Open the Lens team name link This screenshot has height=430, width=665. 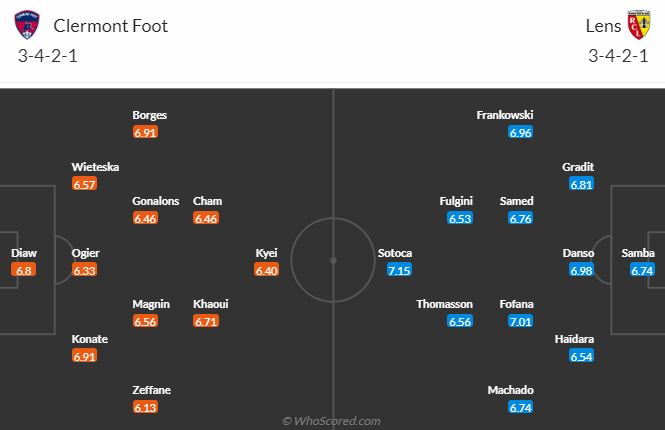pos(603,26)
